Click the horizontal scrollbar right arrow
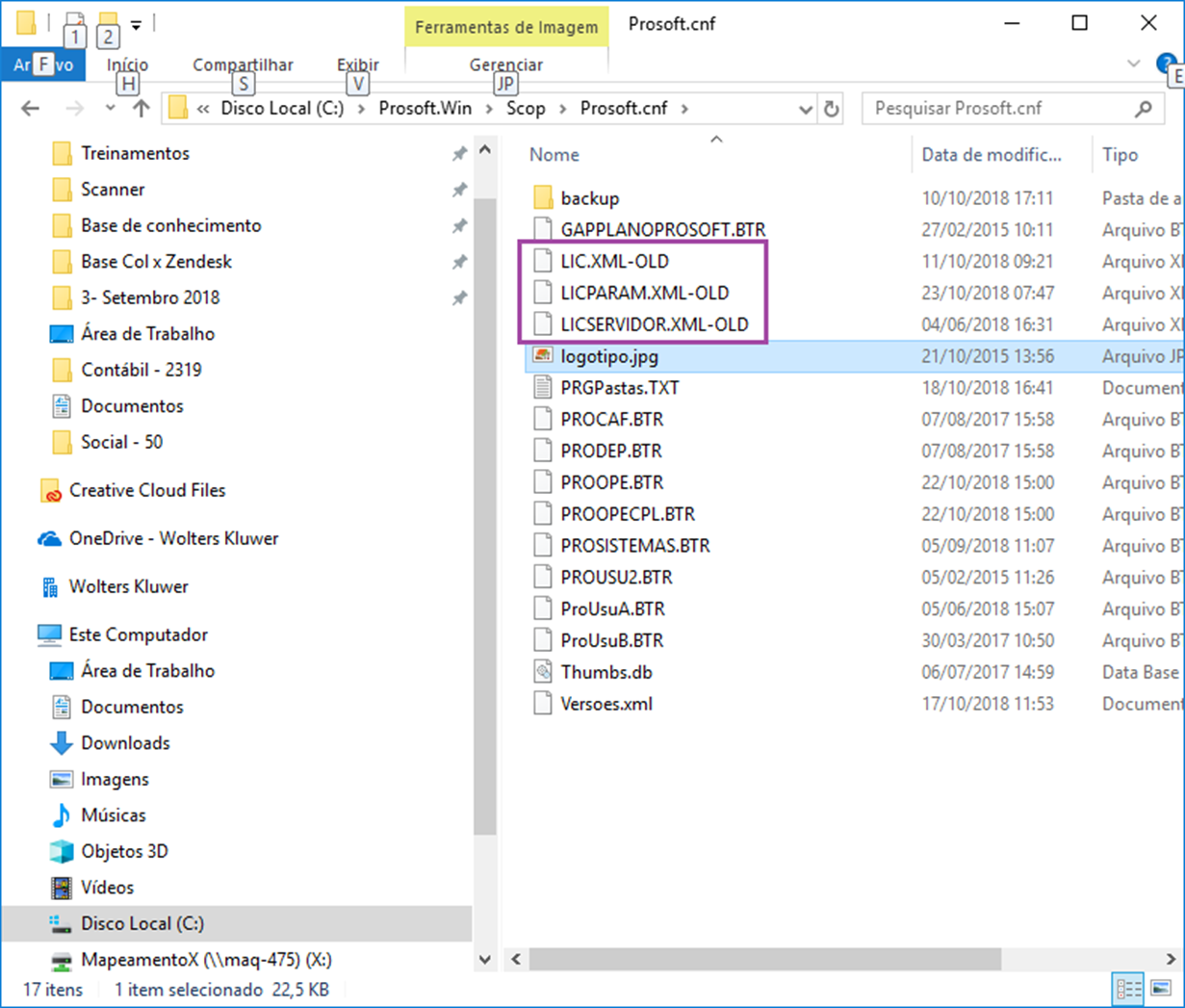The width and height of the screenshot is (1185, 1008). 1171,960
